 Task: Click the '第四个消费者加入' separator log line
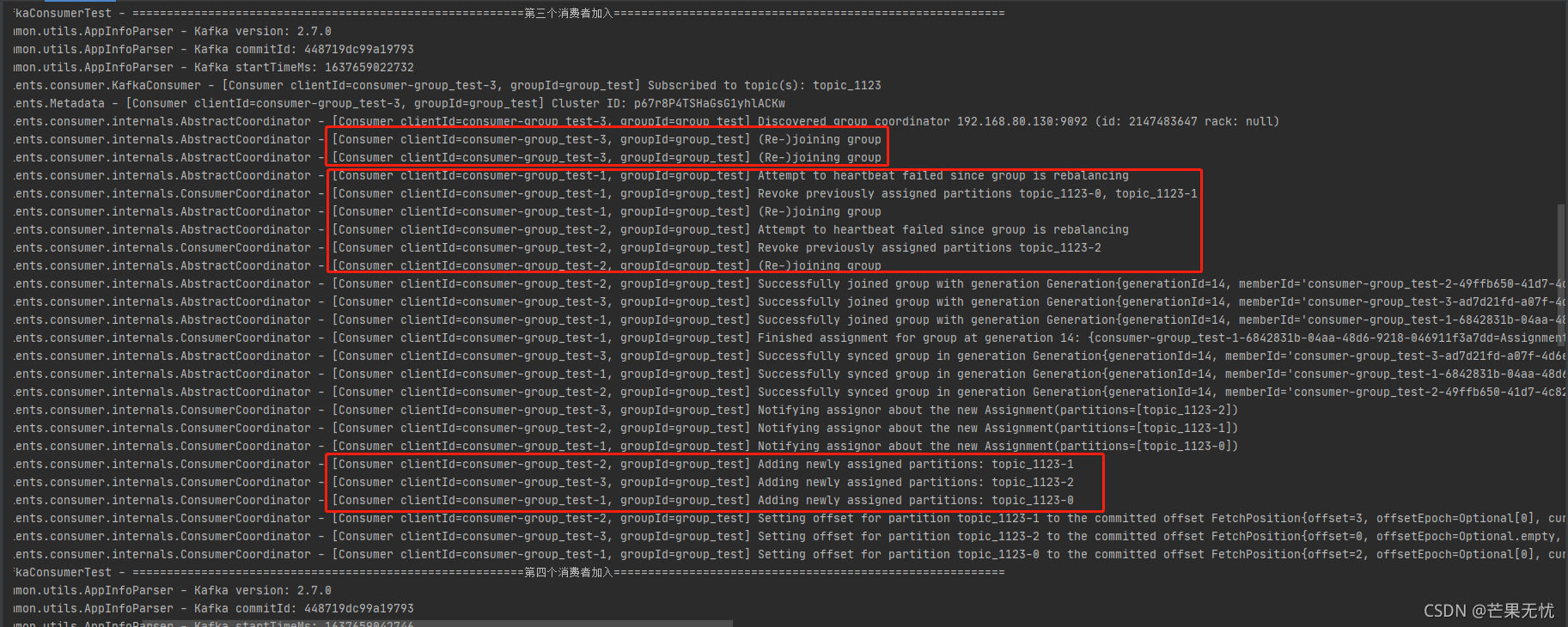coord(509,572)
